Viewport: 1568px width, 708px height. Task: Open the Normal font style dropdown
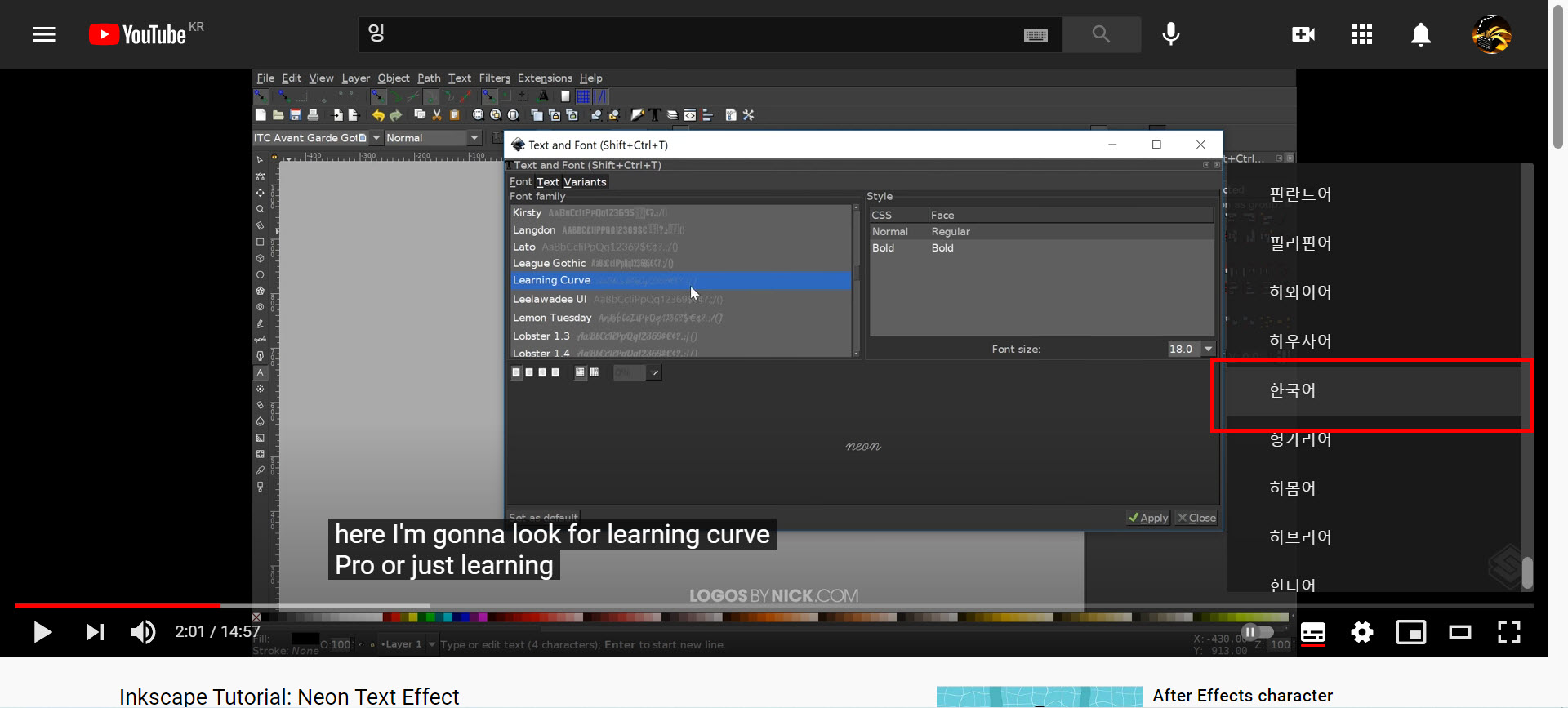point(474,138)
